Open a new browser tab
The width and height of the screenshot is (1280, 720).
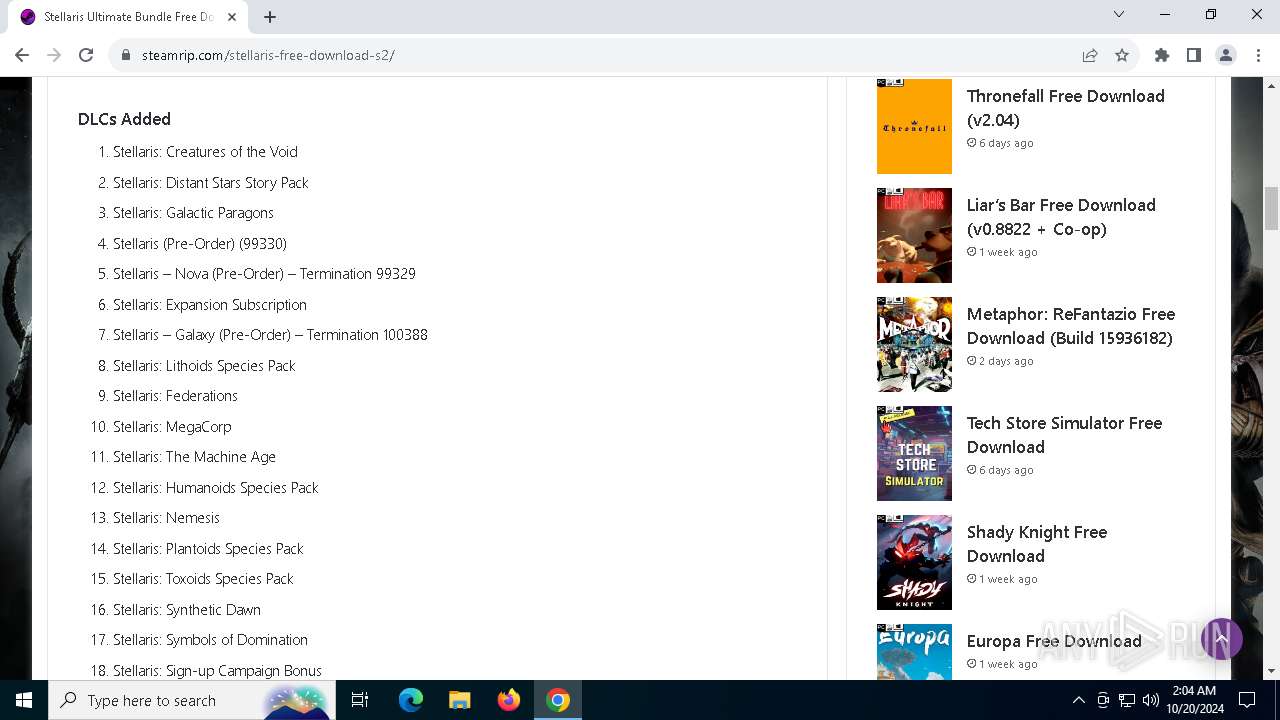270,16
